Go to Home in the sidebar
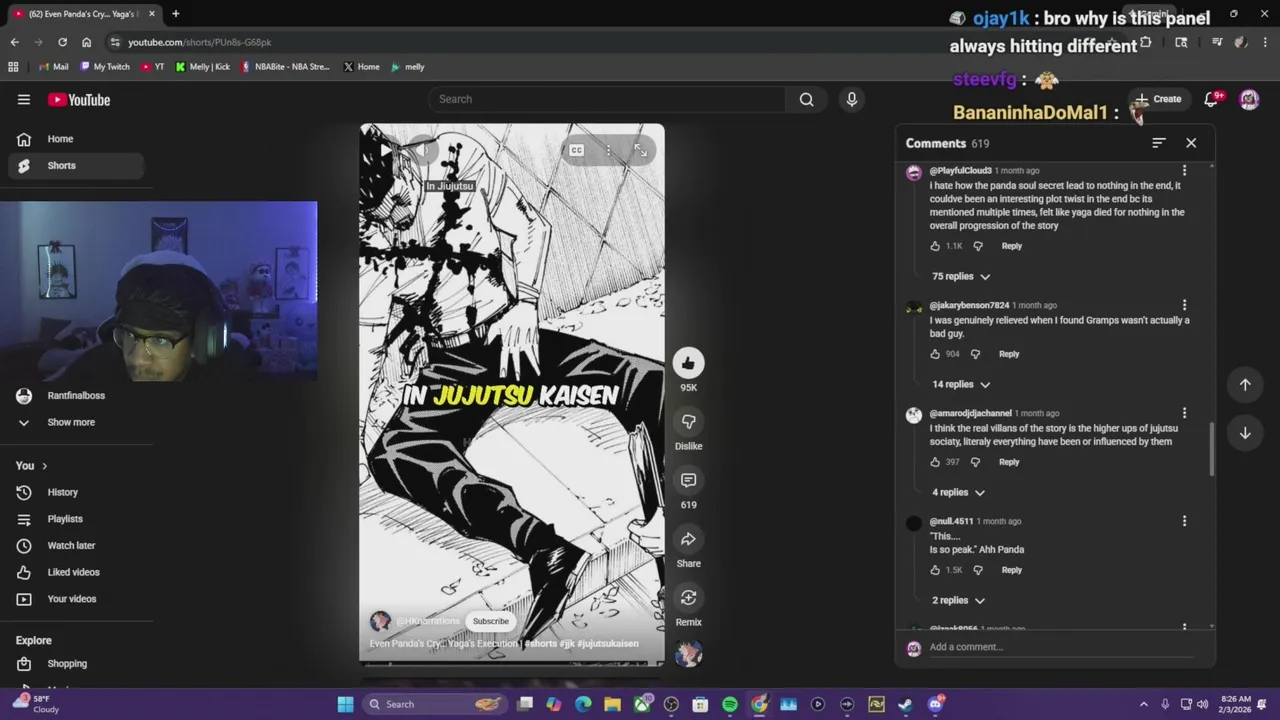Screen dimensions: 1280x720 (76, 139)
